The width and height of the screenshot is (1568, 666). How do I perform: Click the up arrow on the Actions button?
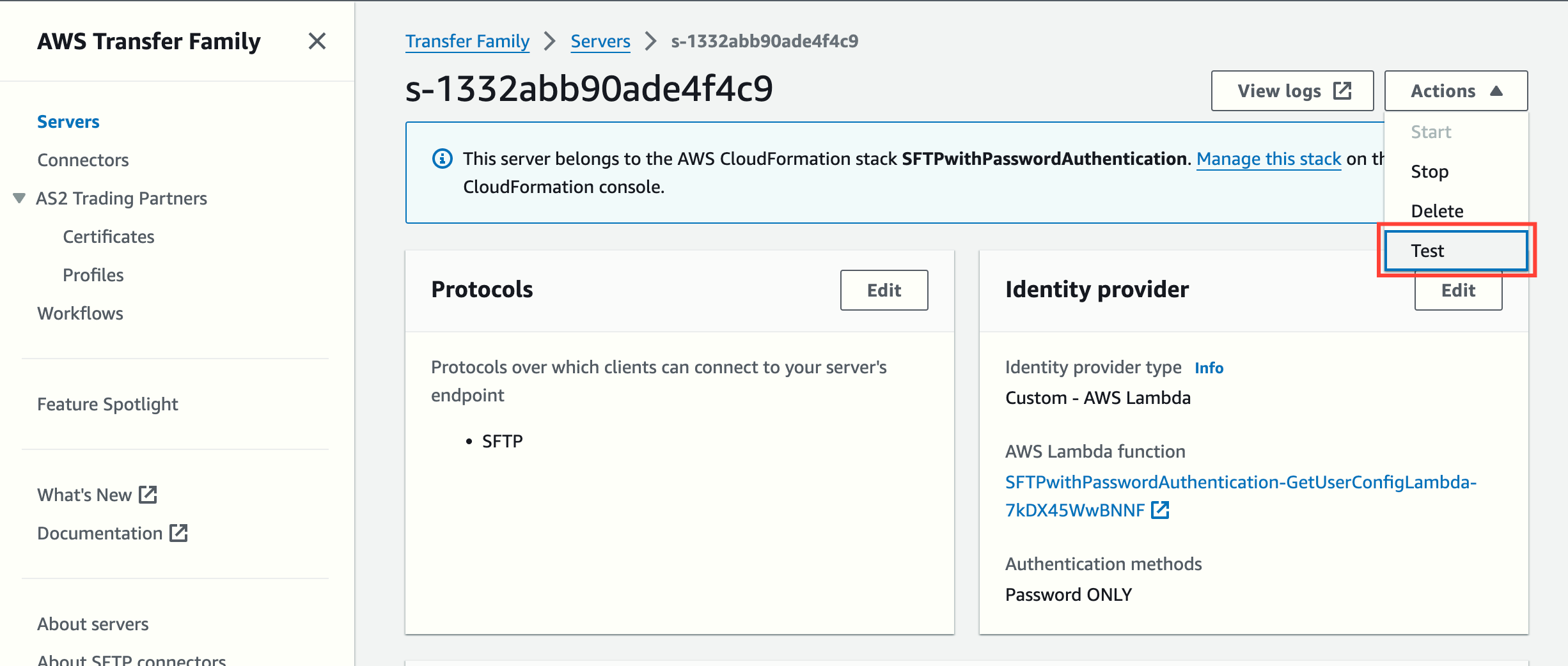(x=1497, y=90)
